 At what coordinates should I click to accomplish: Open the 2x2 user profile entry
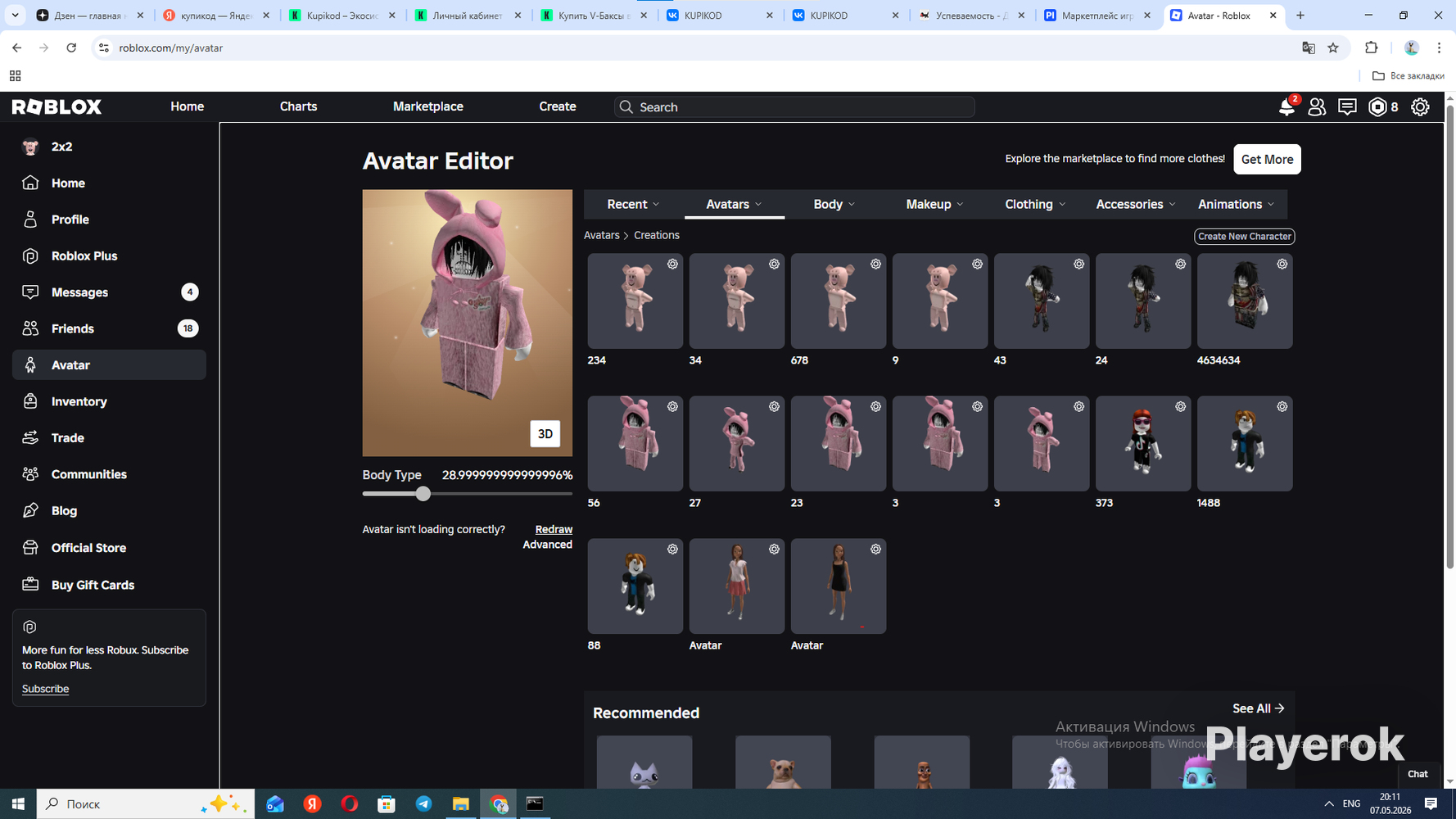pos(109,147)
